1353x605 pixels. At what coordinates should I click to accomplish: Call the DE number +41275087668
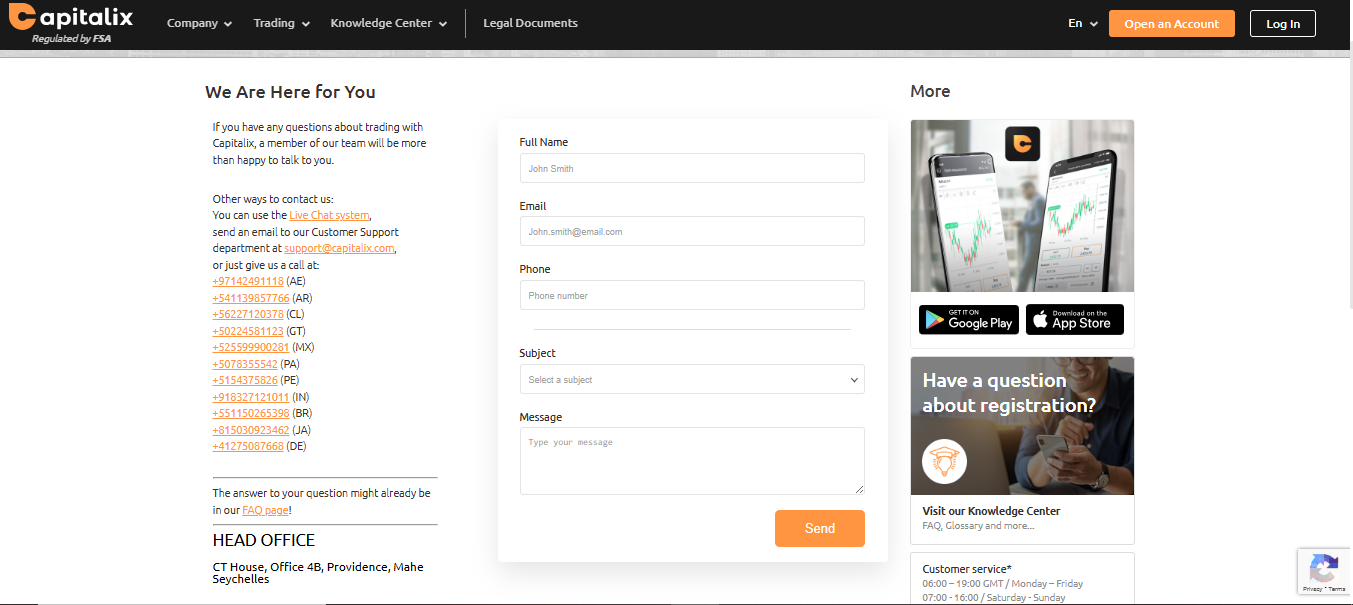(x=248, y=446)
